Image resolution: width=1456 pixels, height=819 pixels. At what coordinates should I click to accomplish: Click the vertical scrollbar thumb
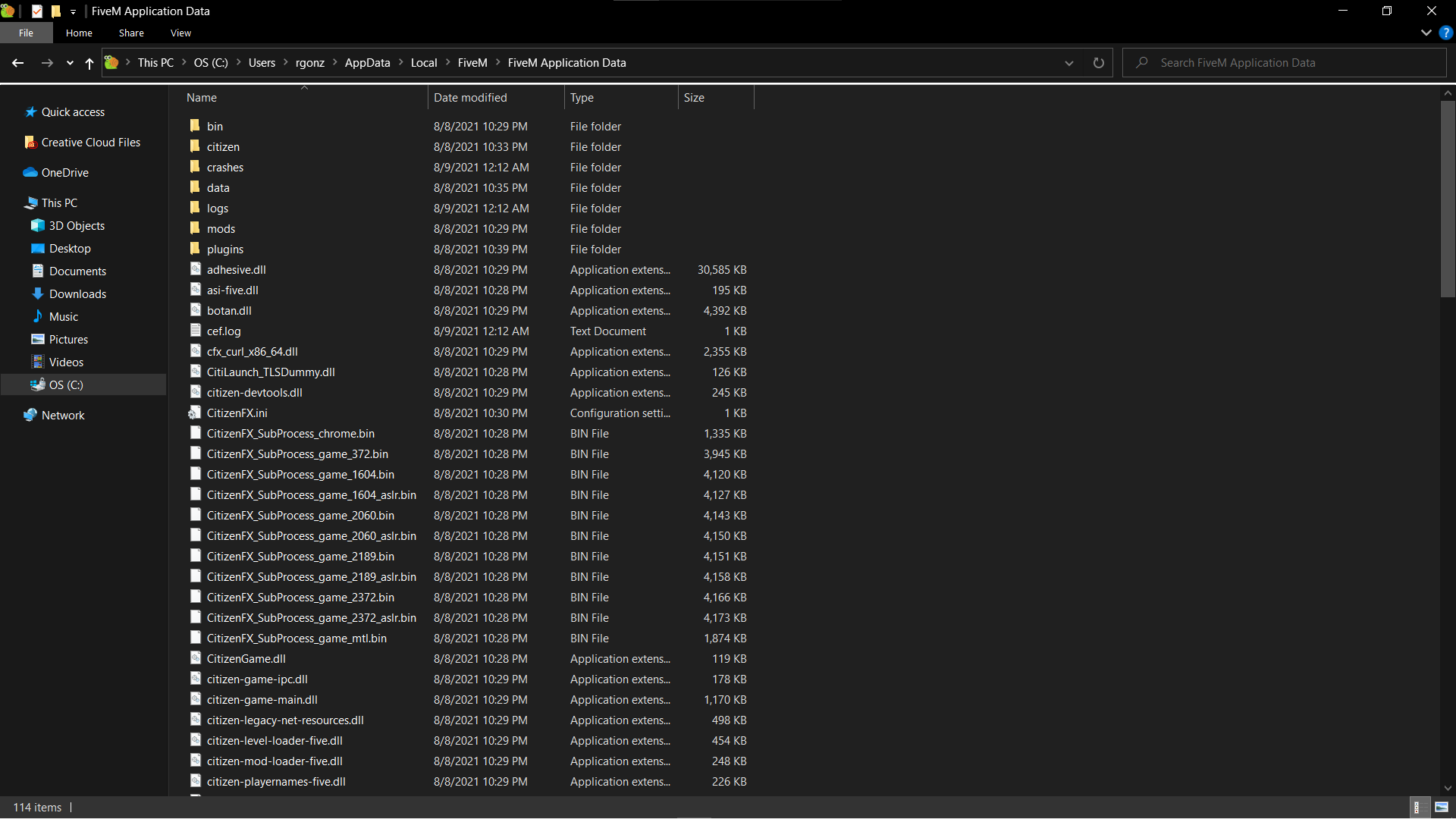(x=1448, y=199)
